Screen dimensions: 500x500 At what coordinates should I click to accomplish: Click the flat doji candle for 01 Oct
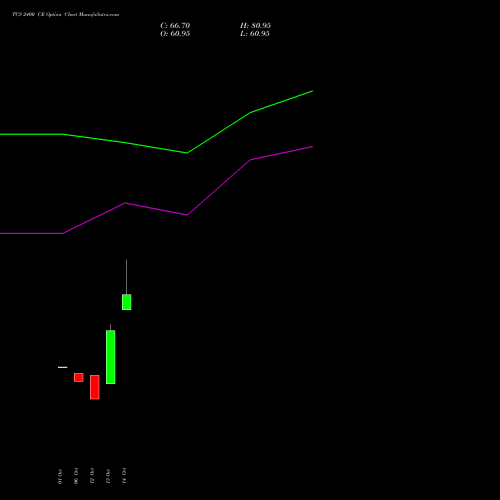[63, 367]
